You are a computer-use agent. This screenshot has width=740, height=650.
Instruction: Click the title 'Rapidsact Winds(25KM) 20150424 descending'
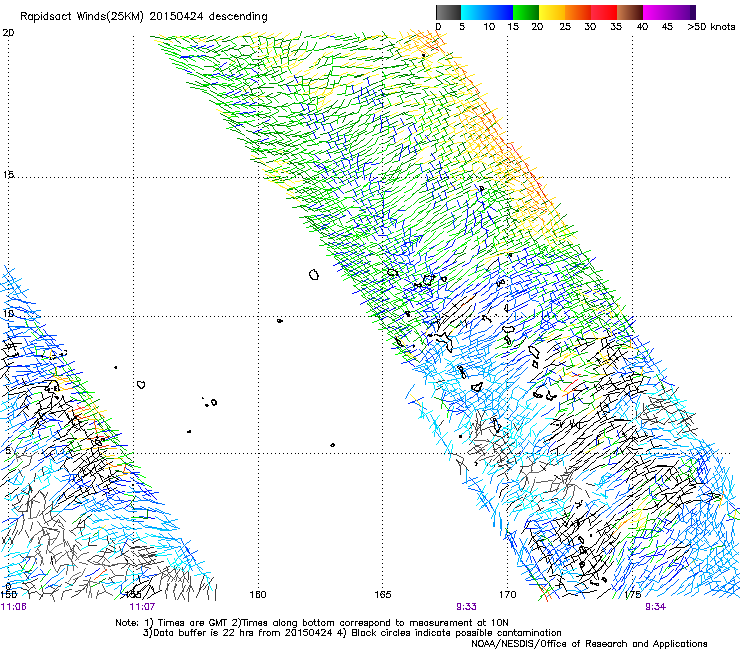143,17
